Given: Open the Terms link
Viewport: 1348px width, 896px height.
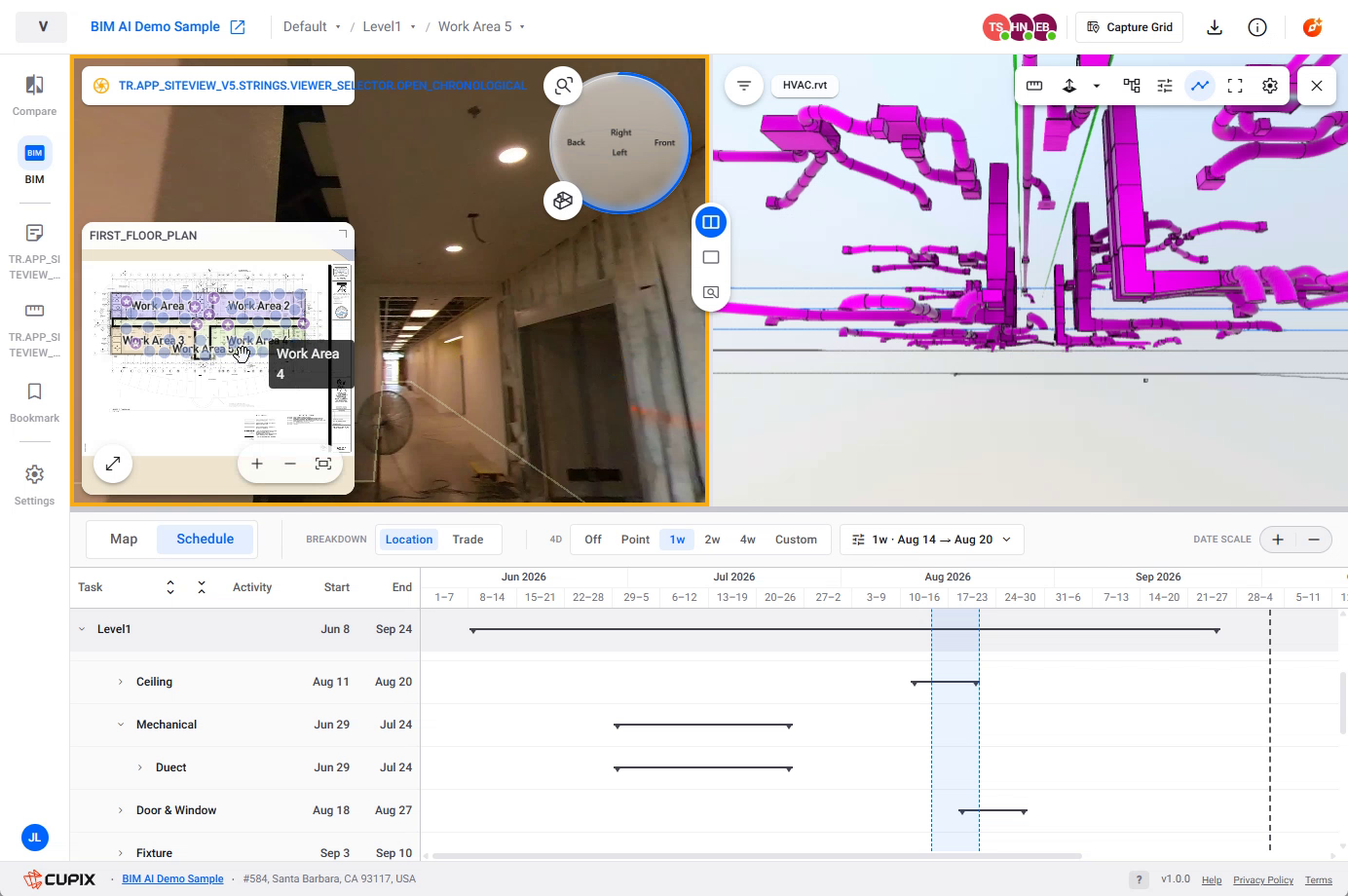Looking at the screenshot, I should [x=1319, y=879].
